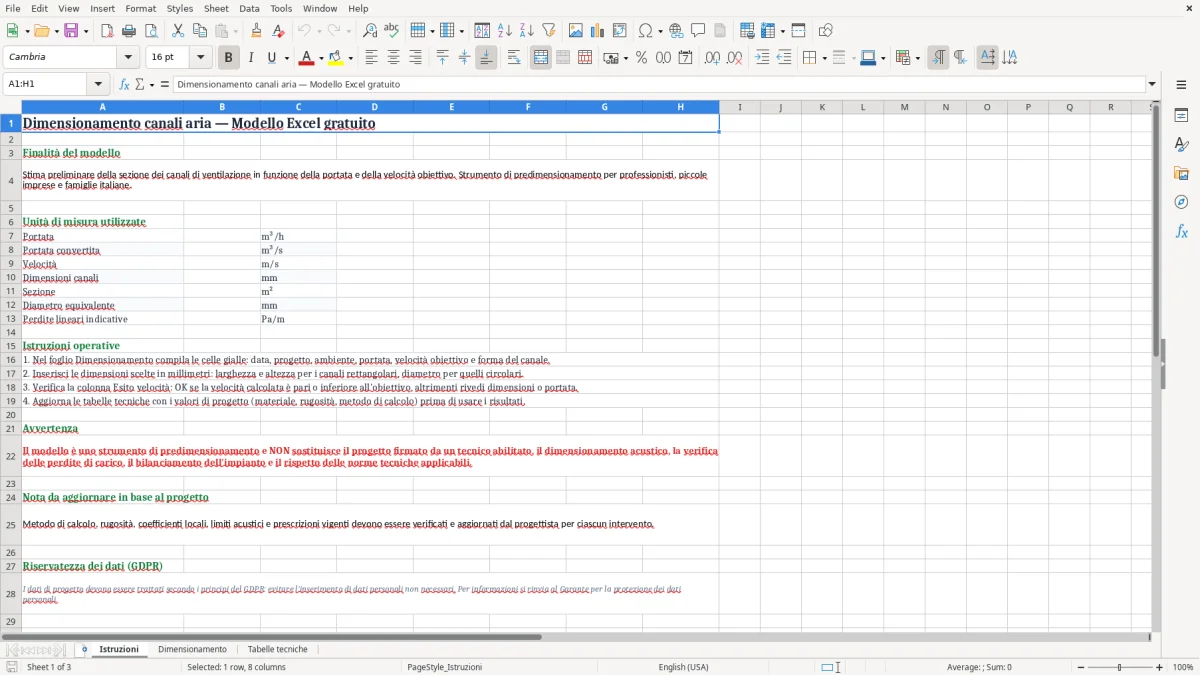Add decimal place

point(712,58)
